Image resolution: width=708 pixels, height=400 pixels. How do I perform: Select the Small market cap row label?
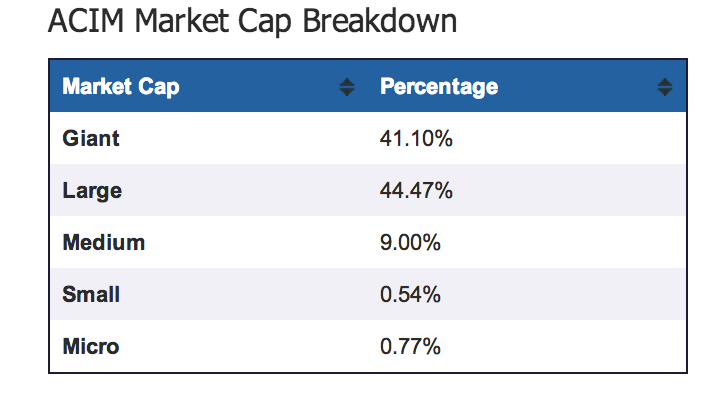pyautogui.click(x=90, y=294)
